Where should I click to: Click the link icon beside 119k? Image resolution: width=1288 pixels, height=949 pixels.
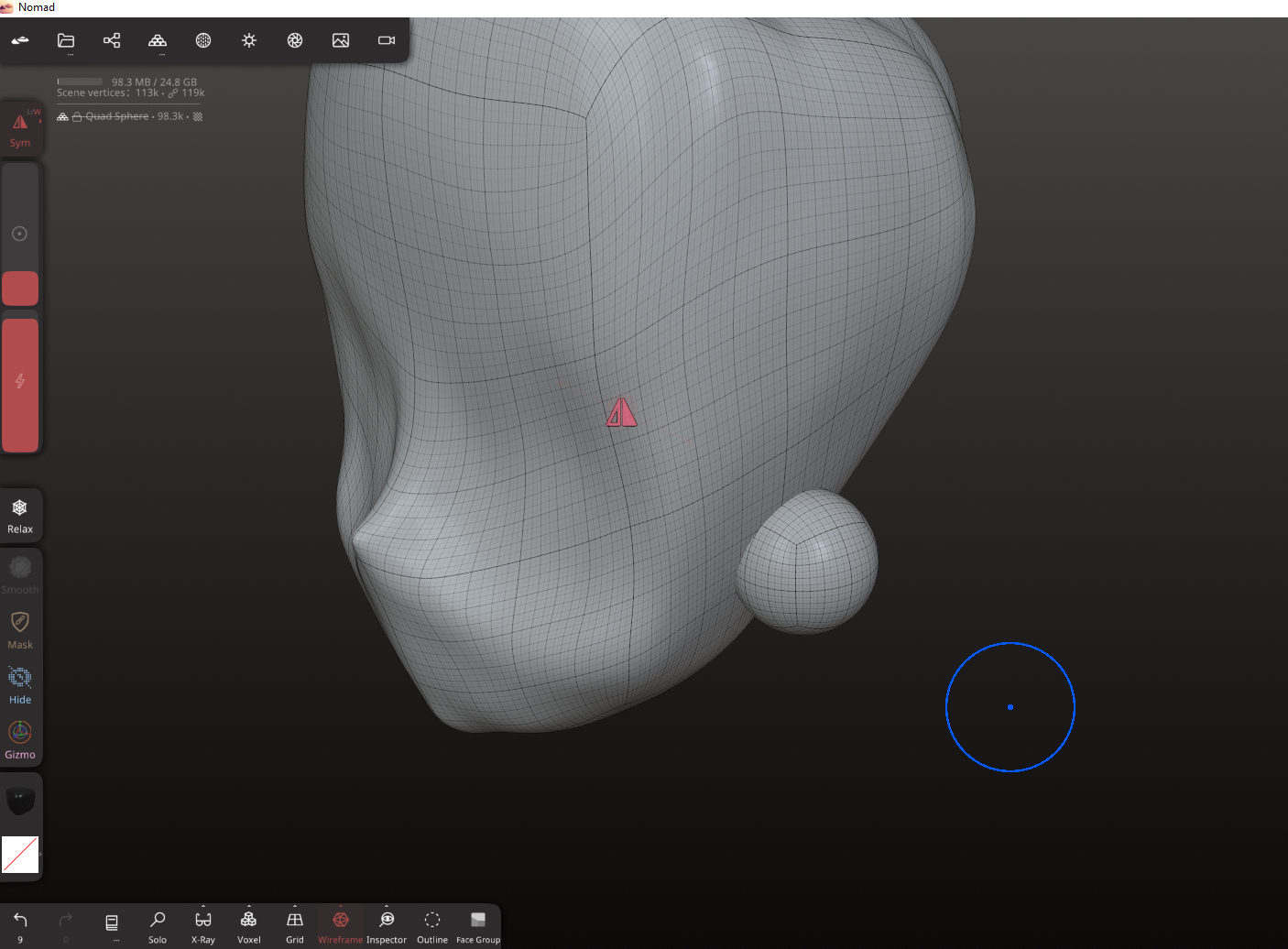173,93
